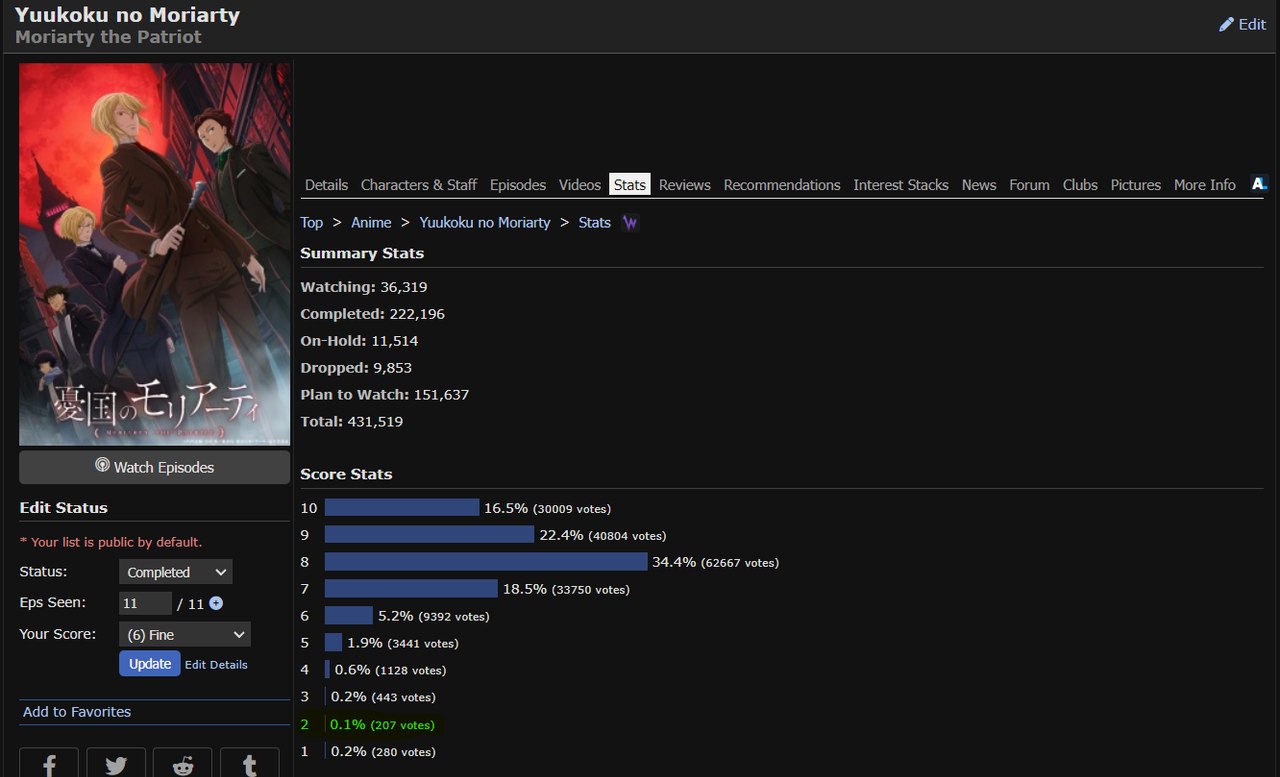Screen dimensions: 1280x777
Task: Click the '34.4% (62667 votes)' text
Action: [x=716, y=562]
